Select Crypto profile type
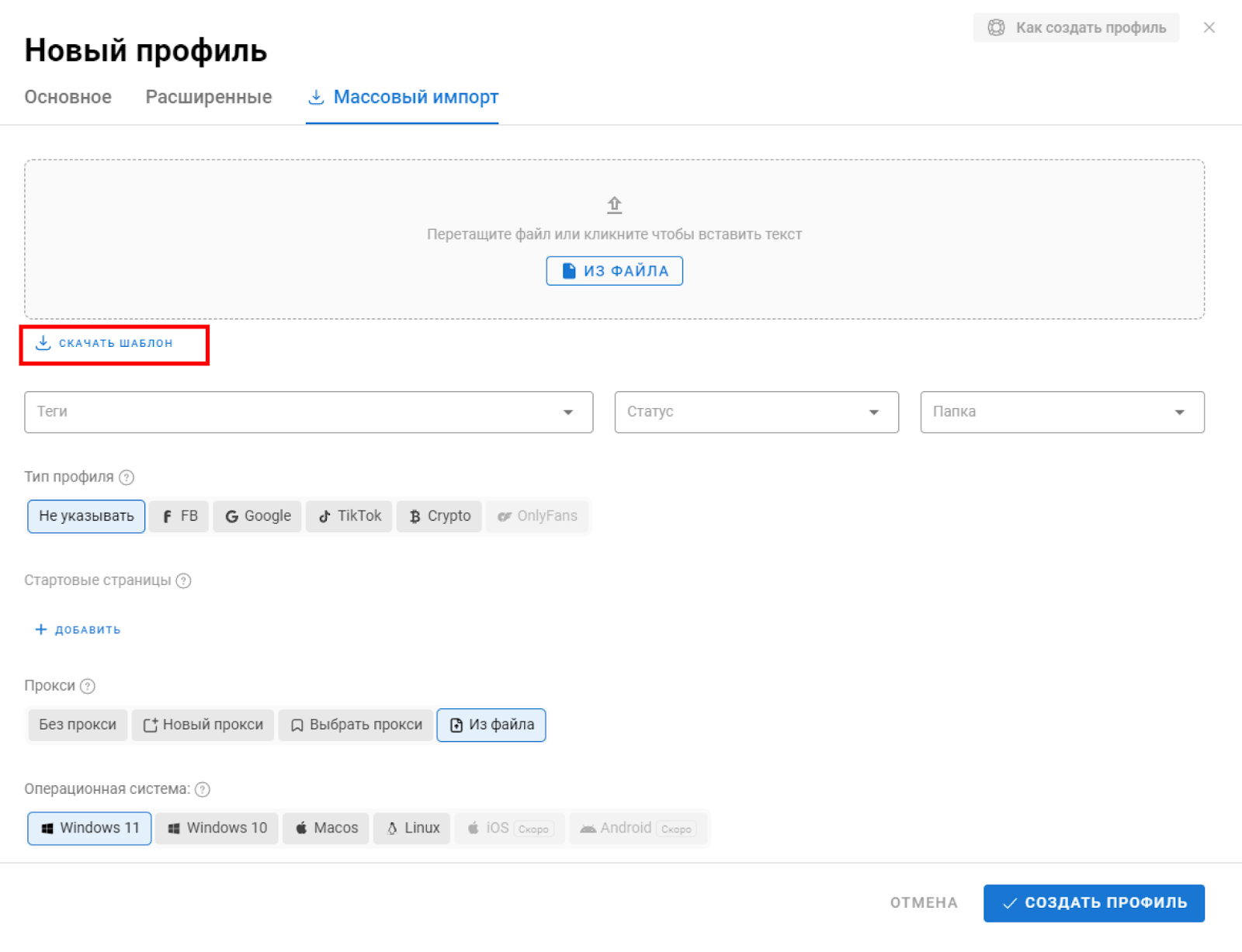 click(x=439, y=516)
